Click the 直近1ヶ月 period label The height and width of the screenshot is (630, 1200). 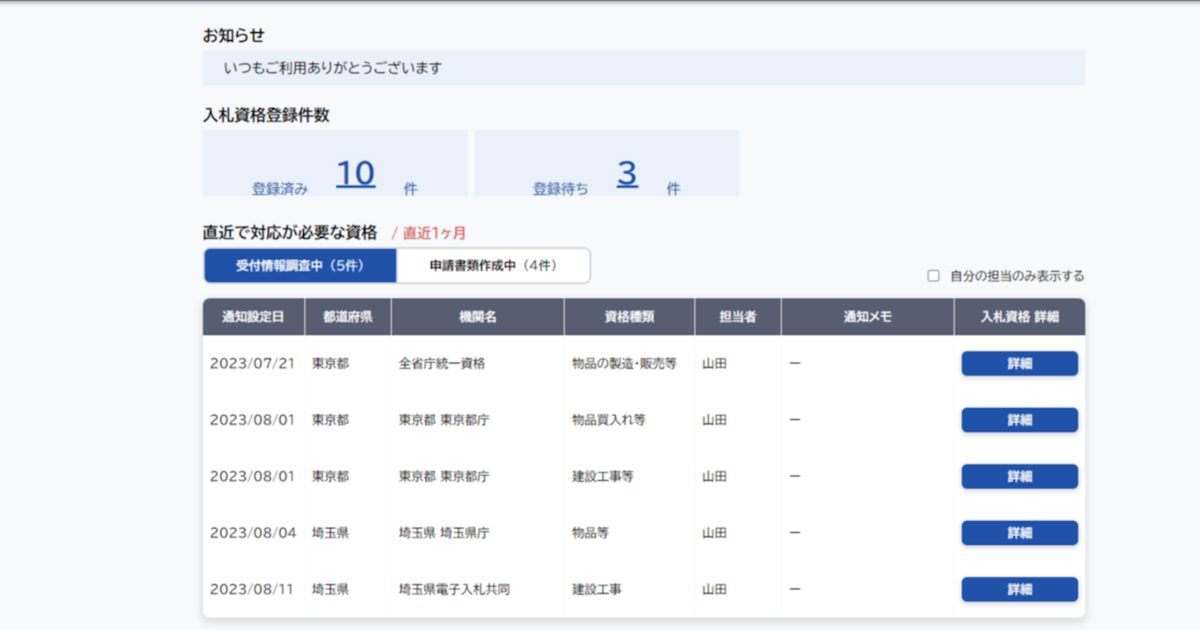click(435, 233)
